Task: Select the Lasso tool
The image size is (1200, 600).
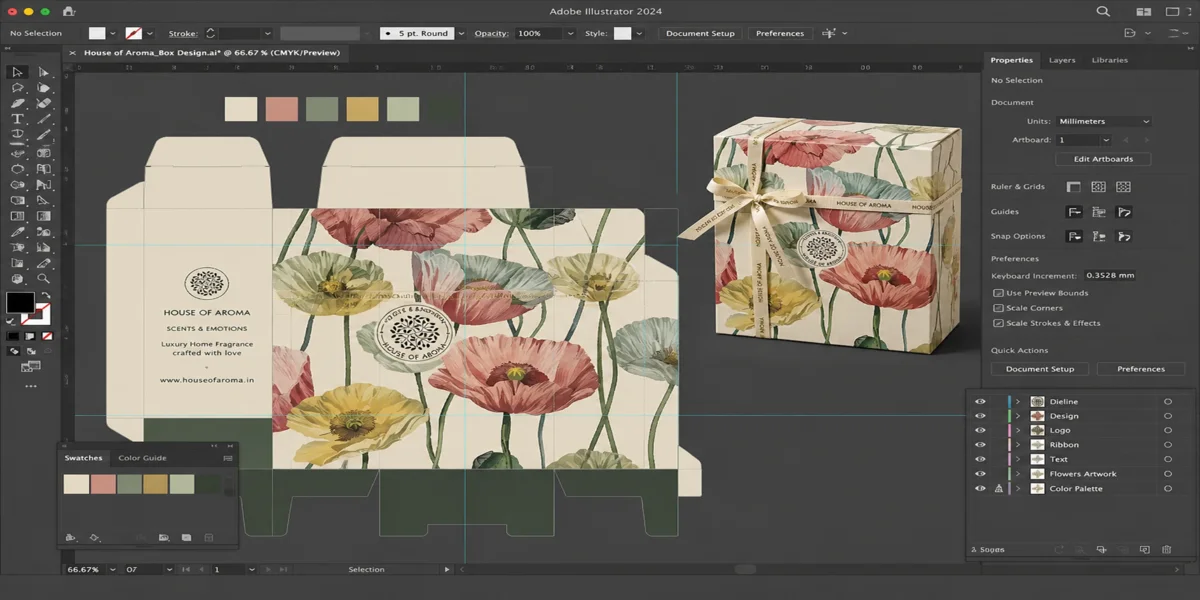Action: tap(18, 87)
